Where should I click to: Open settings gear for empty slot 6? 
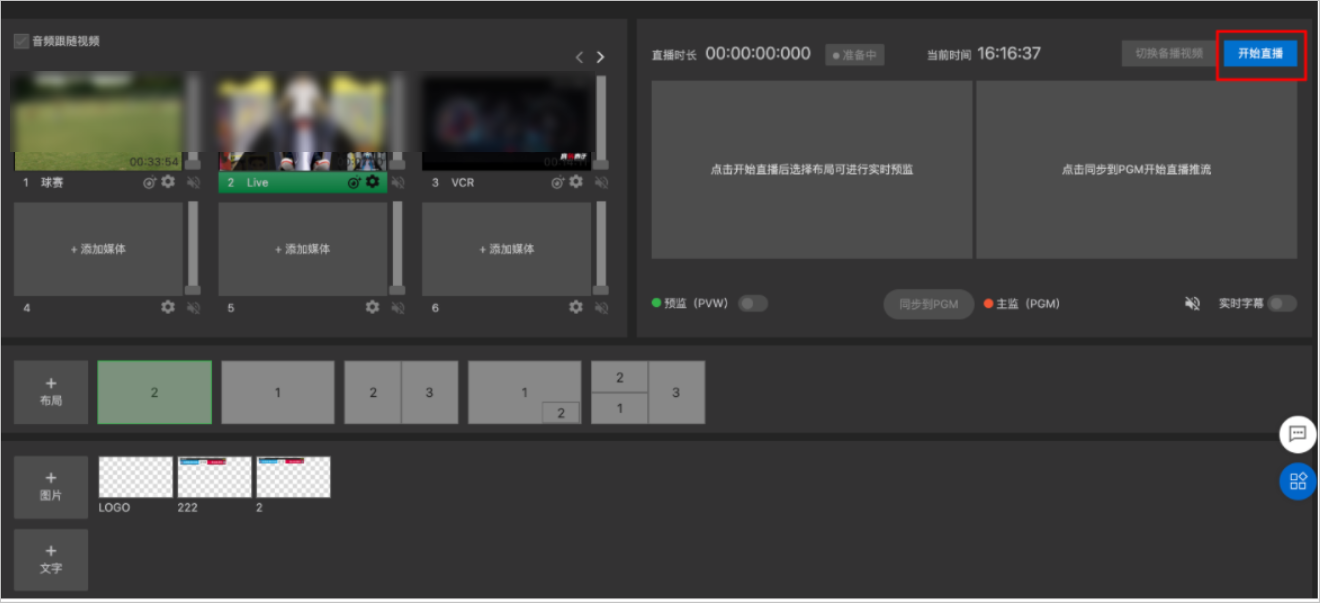click(576, 307)
